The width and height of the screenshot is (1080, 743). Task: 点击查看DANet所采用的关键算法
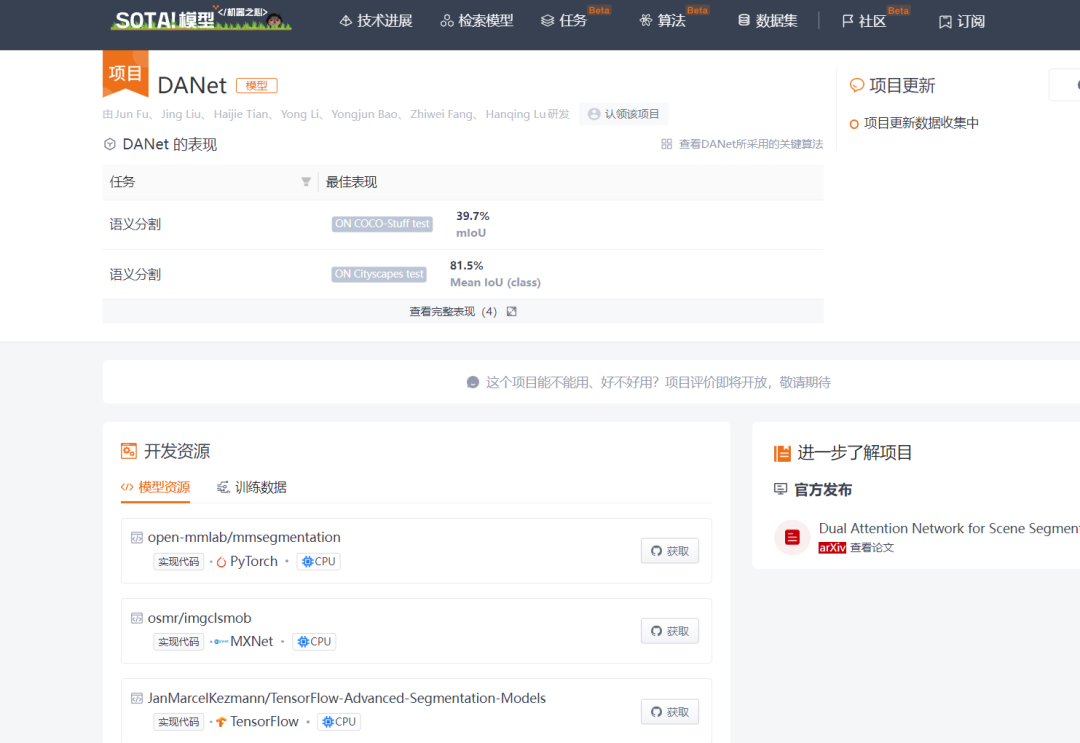[x=753, y=143]
